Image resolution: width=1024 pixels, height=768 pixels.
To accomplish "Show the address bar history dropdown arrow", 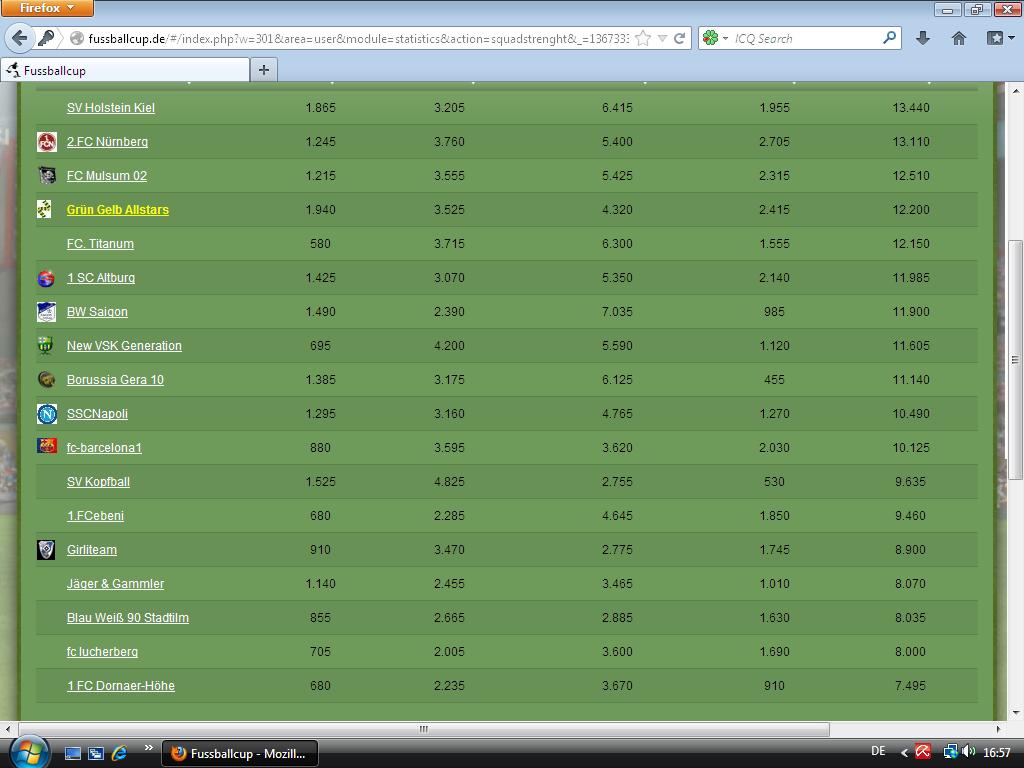I will (x=662, y=38).
